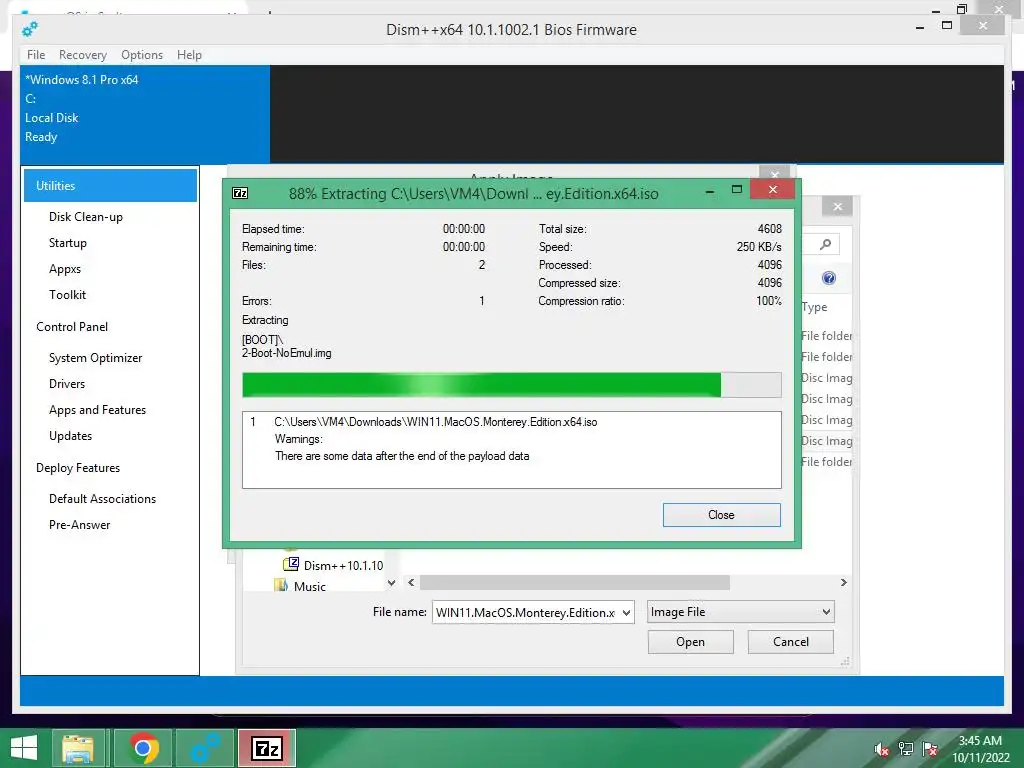Open System Optimizer
Viewport: 1024px width, 768px height.
click(95, 358)
